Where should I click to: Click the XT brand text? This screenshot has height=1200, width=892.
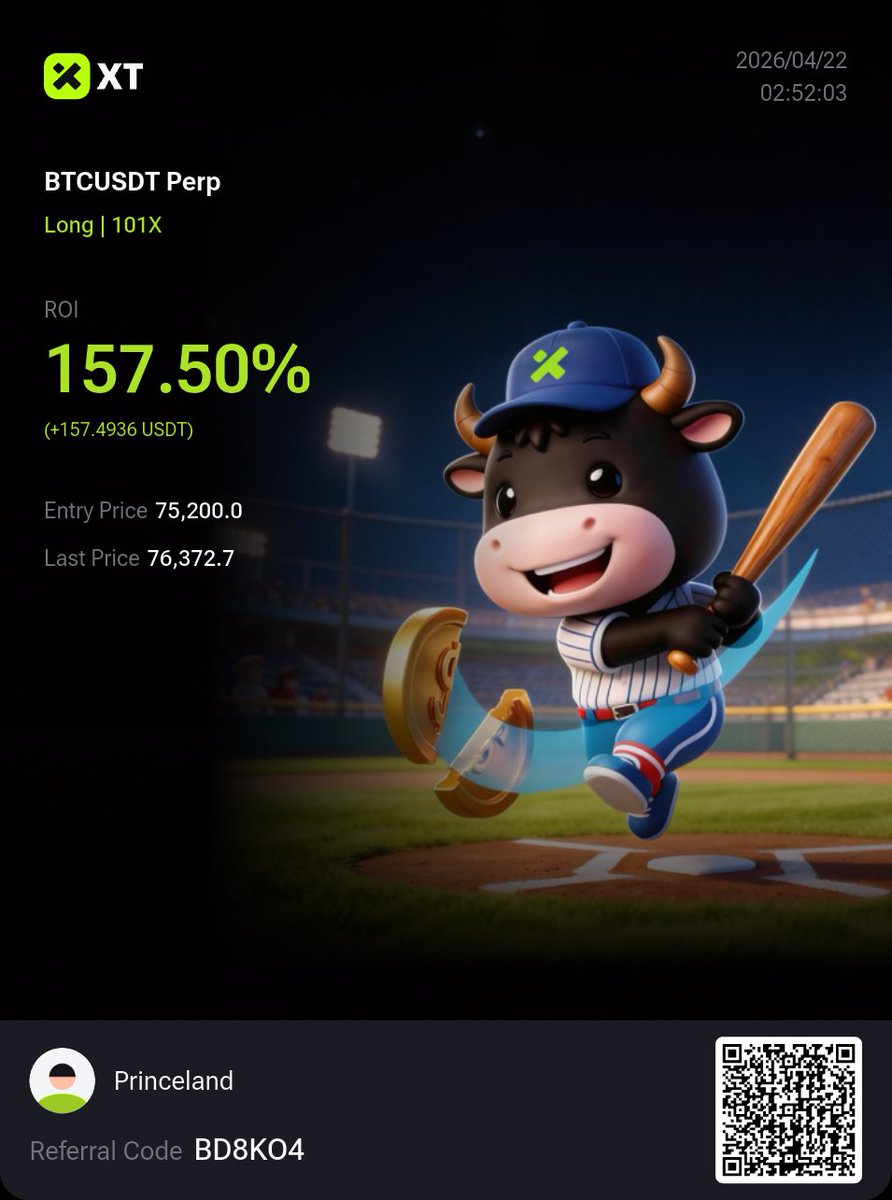[x=120, y=76]
